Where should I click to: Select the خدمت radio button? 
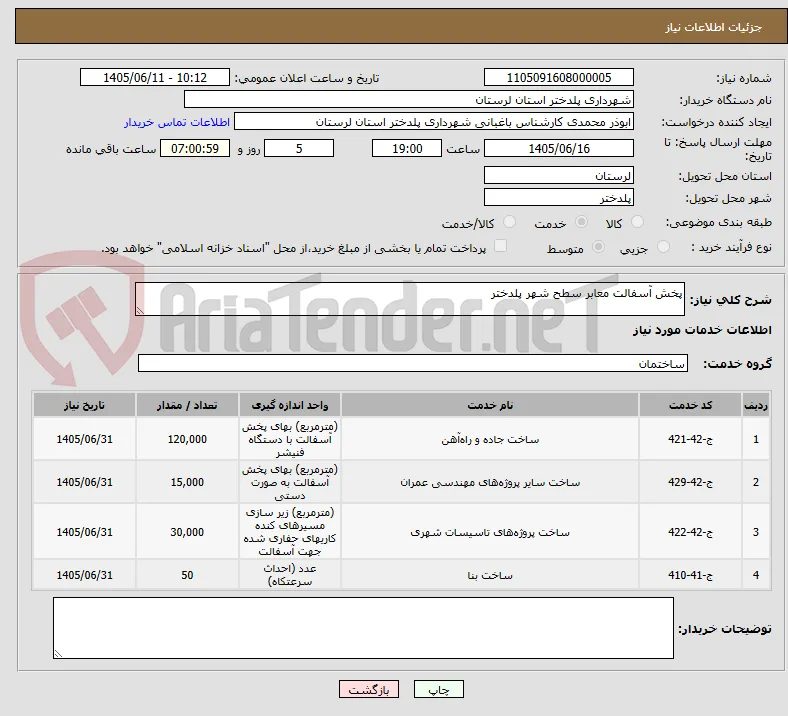click(x=581, y=222)
